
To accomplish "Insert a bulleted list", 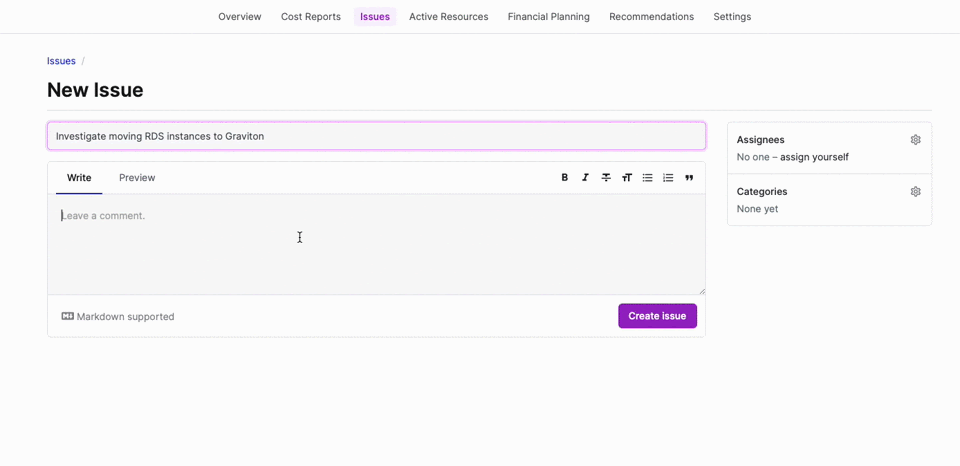I will (648, 178).
